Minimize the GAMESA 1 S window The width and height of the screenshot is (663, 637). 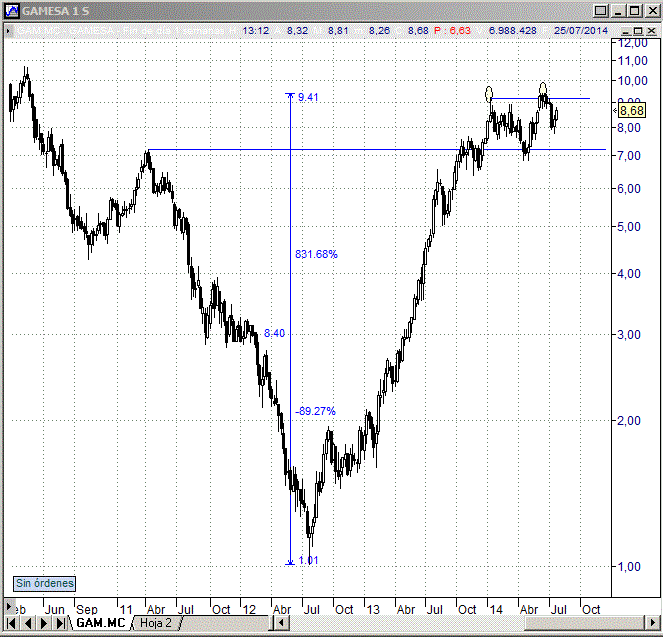(x=618, y=11)
